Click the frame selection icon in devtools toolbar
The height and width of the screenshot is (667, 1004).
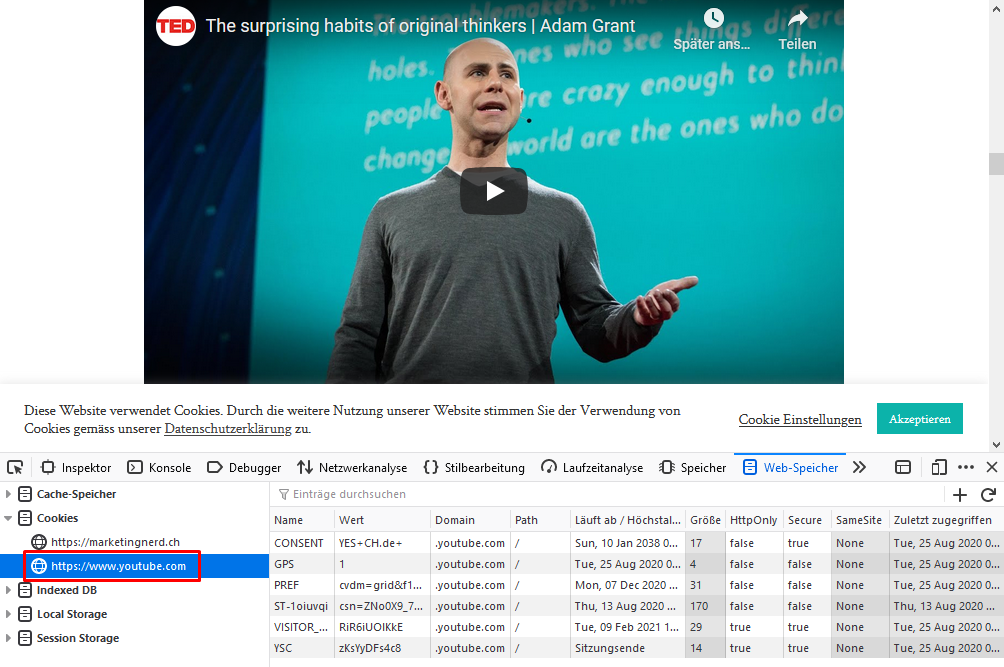coord(903,467)
